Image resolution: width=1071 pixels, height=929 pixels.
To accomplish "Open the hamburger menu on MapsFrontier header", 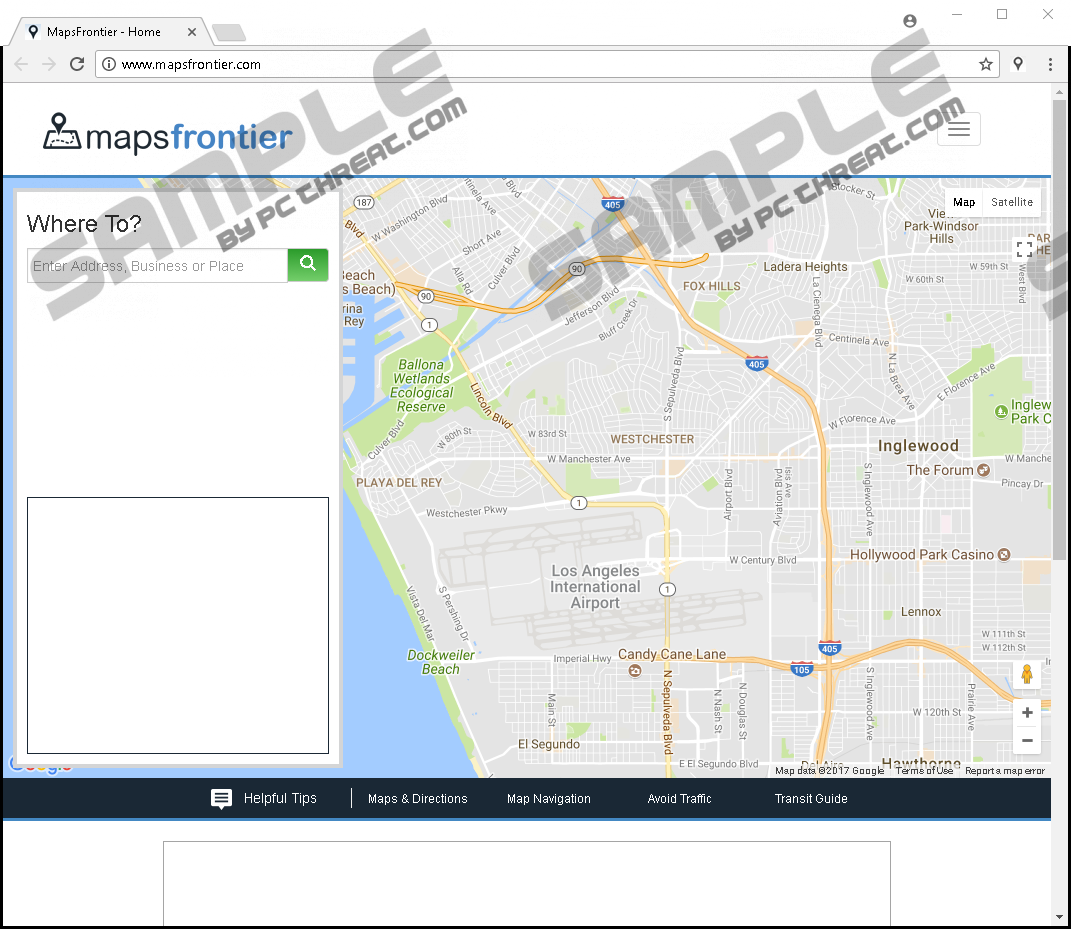I will [x=958, y=129].
